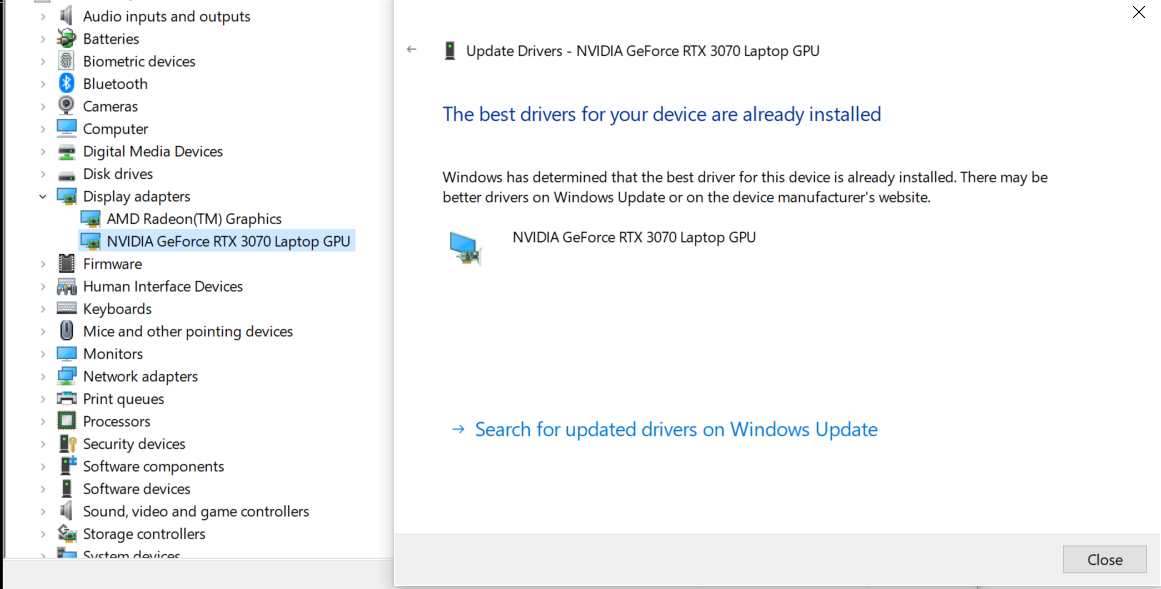
Task: Click the Biometric devices fingerprint icon
Action: [67, 61]
